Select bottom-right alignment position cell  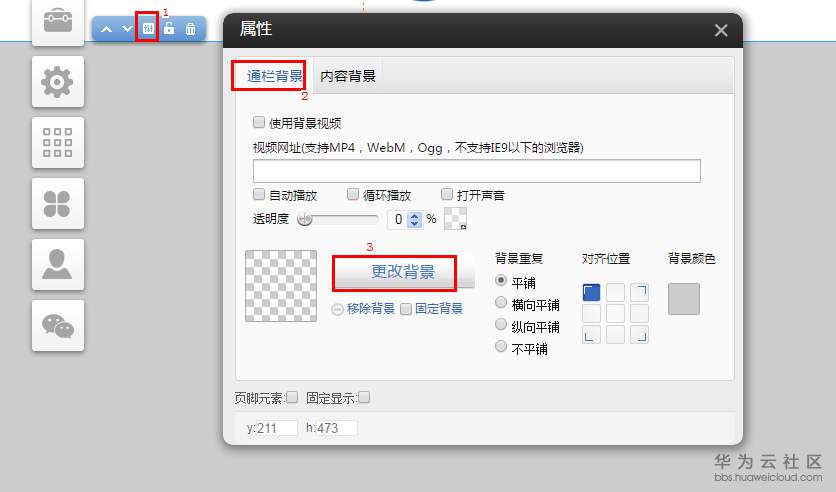[639, 334]
